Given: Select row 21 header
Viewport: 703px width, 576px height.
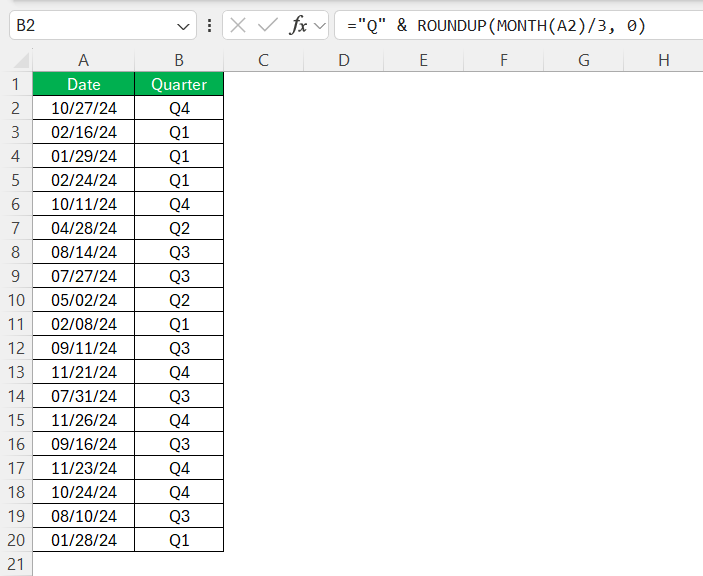Looking at the screenshot, I should [x=16, y=564].
